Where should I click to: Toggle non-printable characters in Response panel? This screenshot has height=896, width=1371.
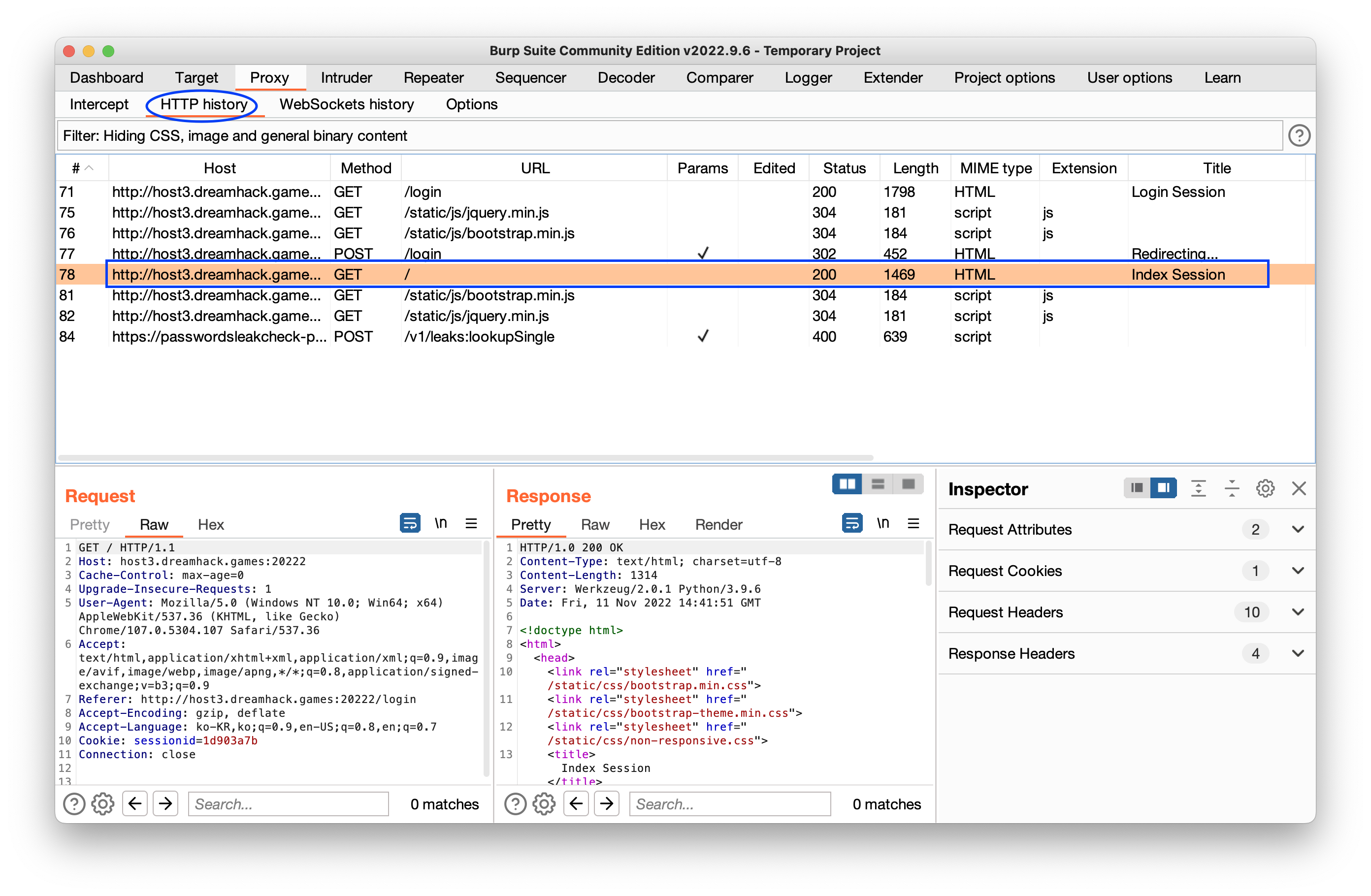pyautogui.click(x=882, y=523)
